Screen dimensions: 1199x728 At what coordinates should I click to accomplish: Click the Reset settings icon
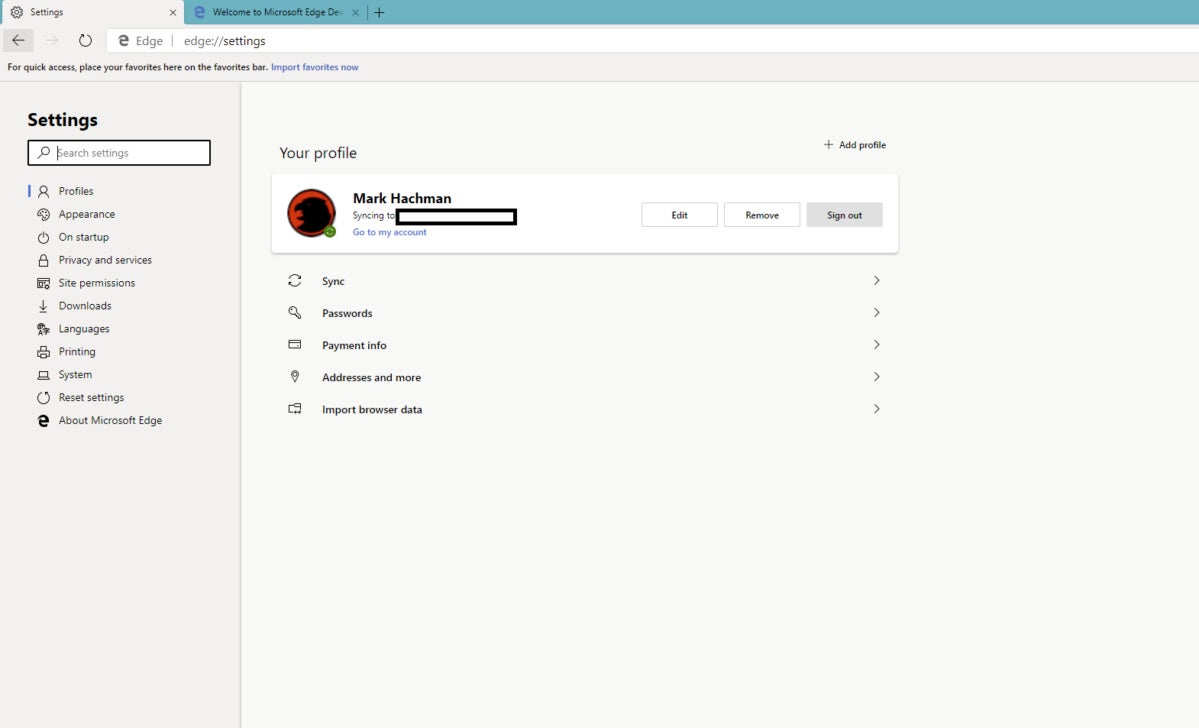pos(44,398)
